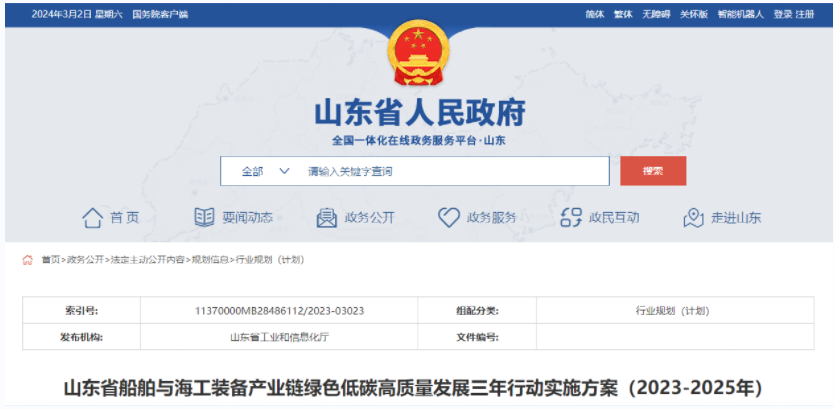Click the map pin icon for 走进山东
The height and width of the screenshot is (409, 834).
pos(694,218)
